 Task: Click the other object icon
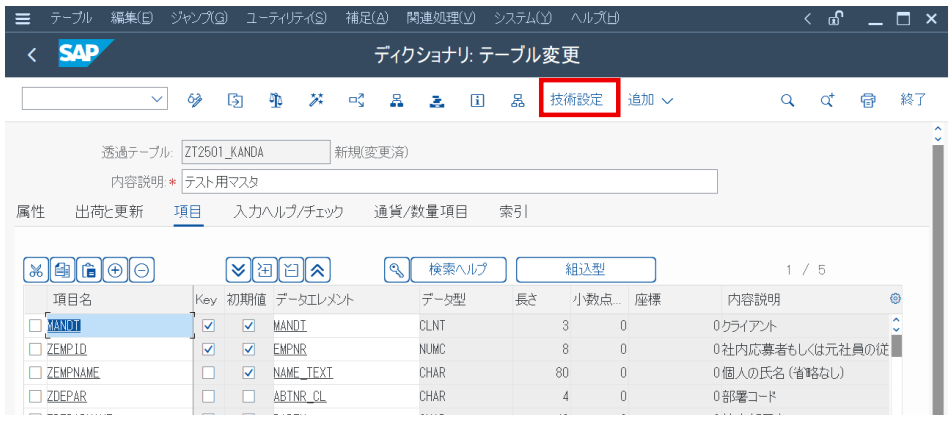coord(235,101)
